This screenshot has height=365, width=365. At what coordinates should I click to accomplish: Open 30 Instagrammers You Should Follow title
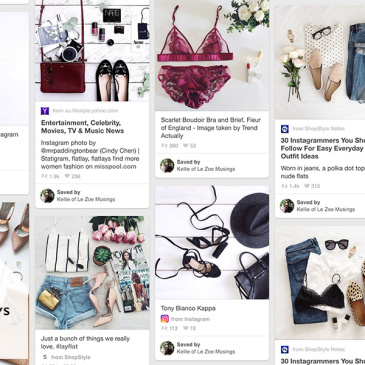[x=323, y=148]
